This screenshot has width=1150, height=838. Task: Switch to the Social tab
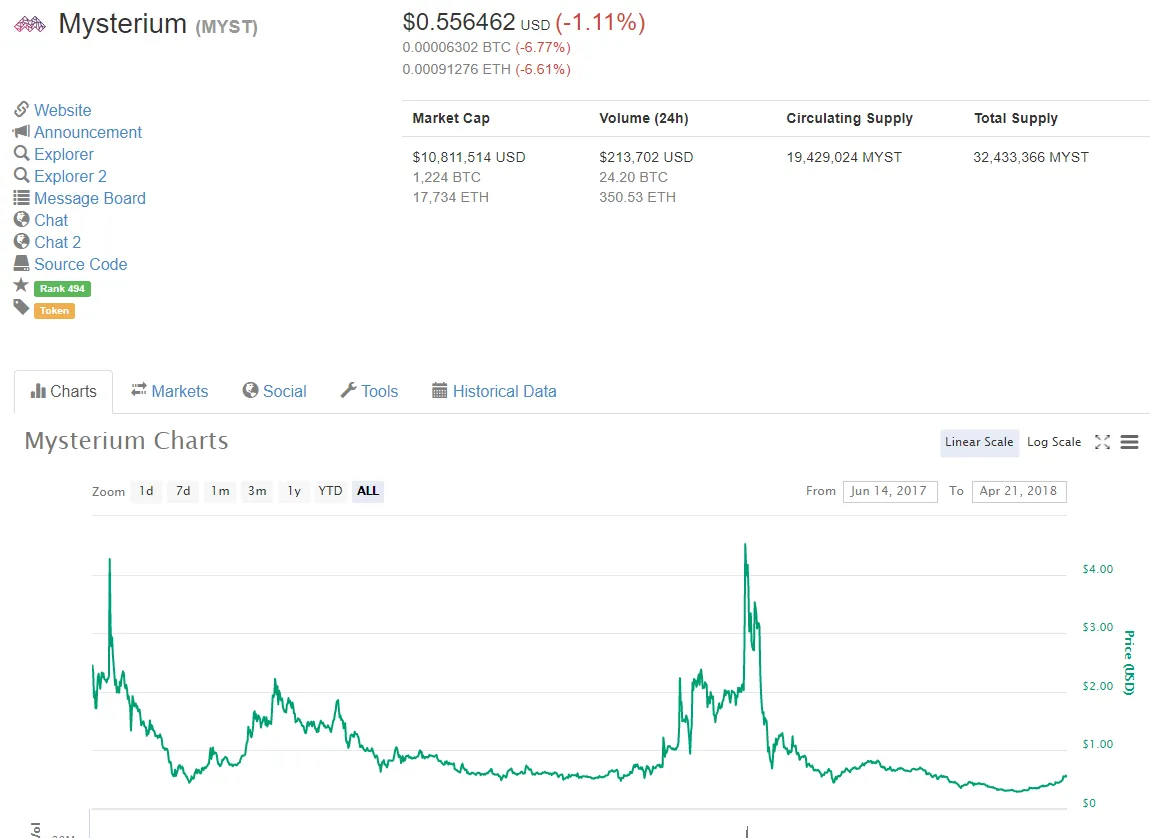(274, 392)
